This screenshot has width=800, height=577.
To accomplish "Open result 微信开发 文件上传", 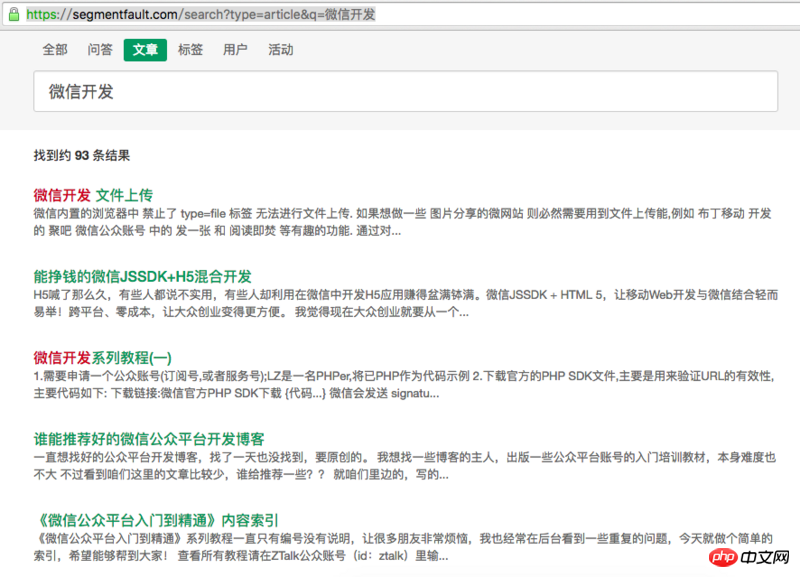I will tap(93, 195).
